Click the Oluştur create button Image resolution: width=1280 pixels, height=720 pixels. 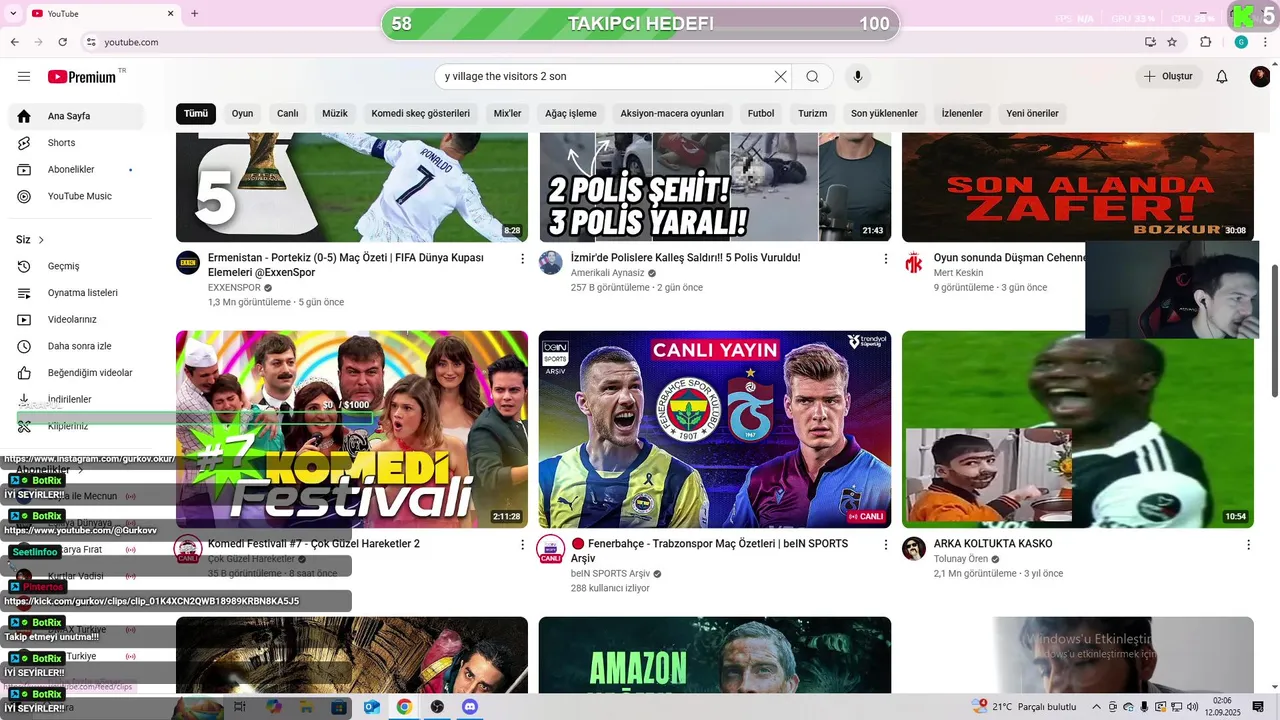(1168, 77)
